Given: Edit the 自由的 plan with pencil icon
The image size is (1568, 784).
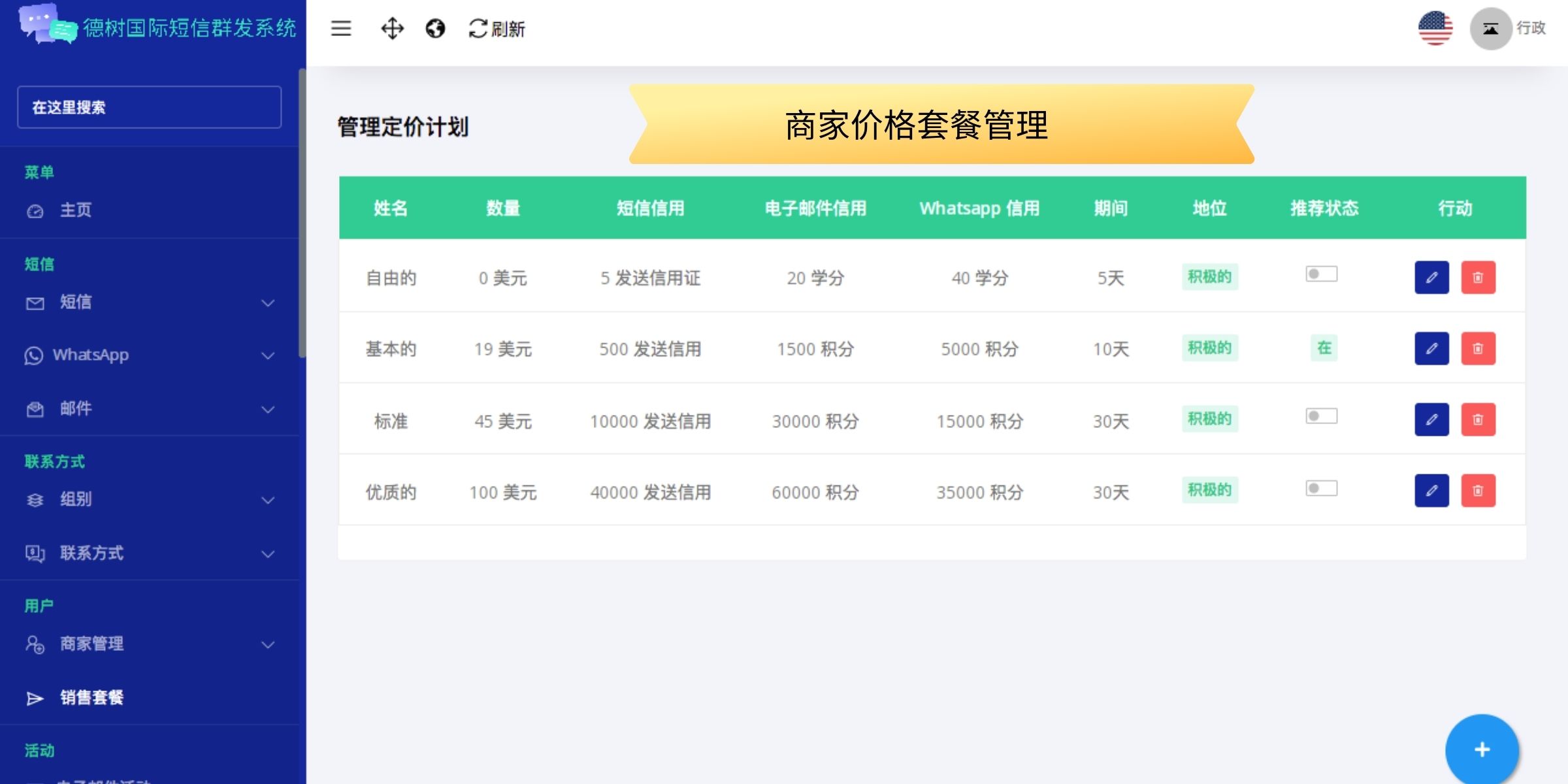Looking at the screenshot, I should pos(1431,278).
